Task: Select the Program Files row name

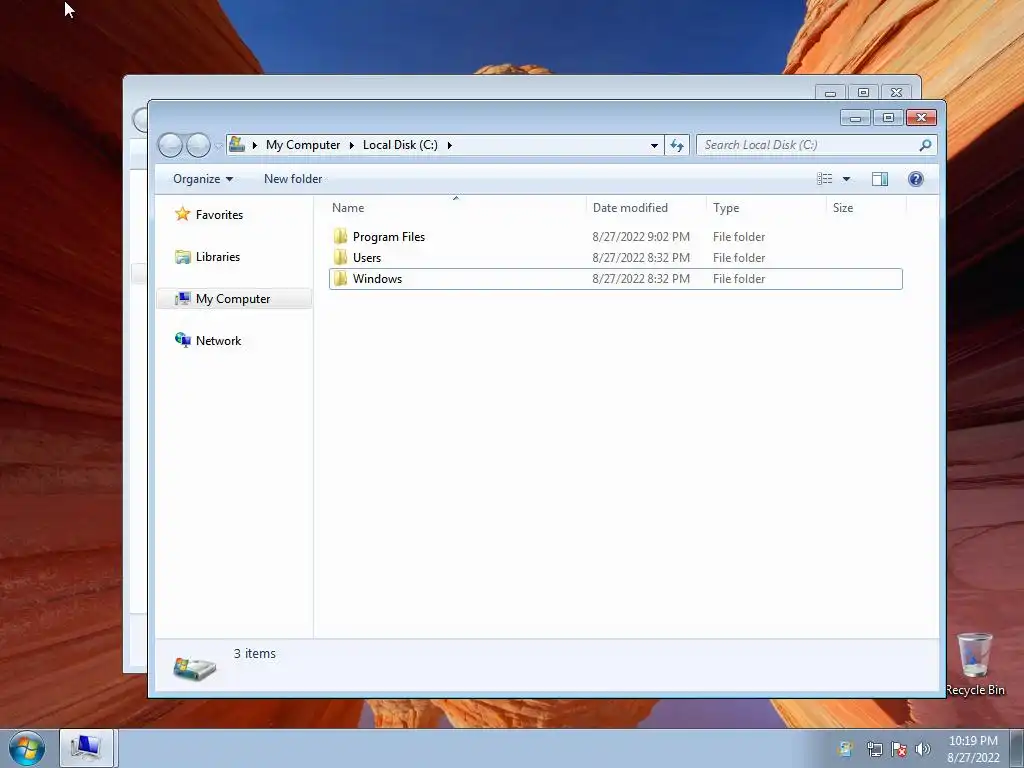Action: tap(389, 236)
